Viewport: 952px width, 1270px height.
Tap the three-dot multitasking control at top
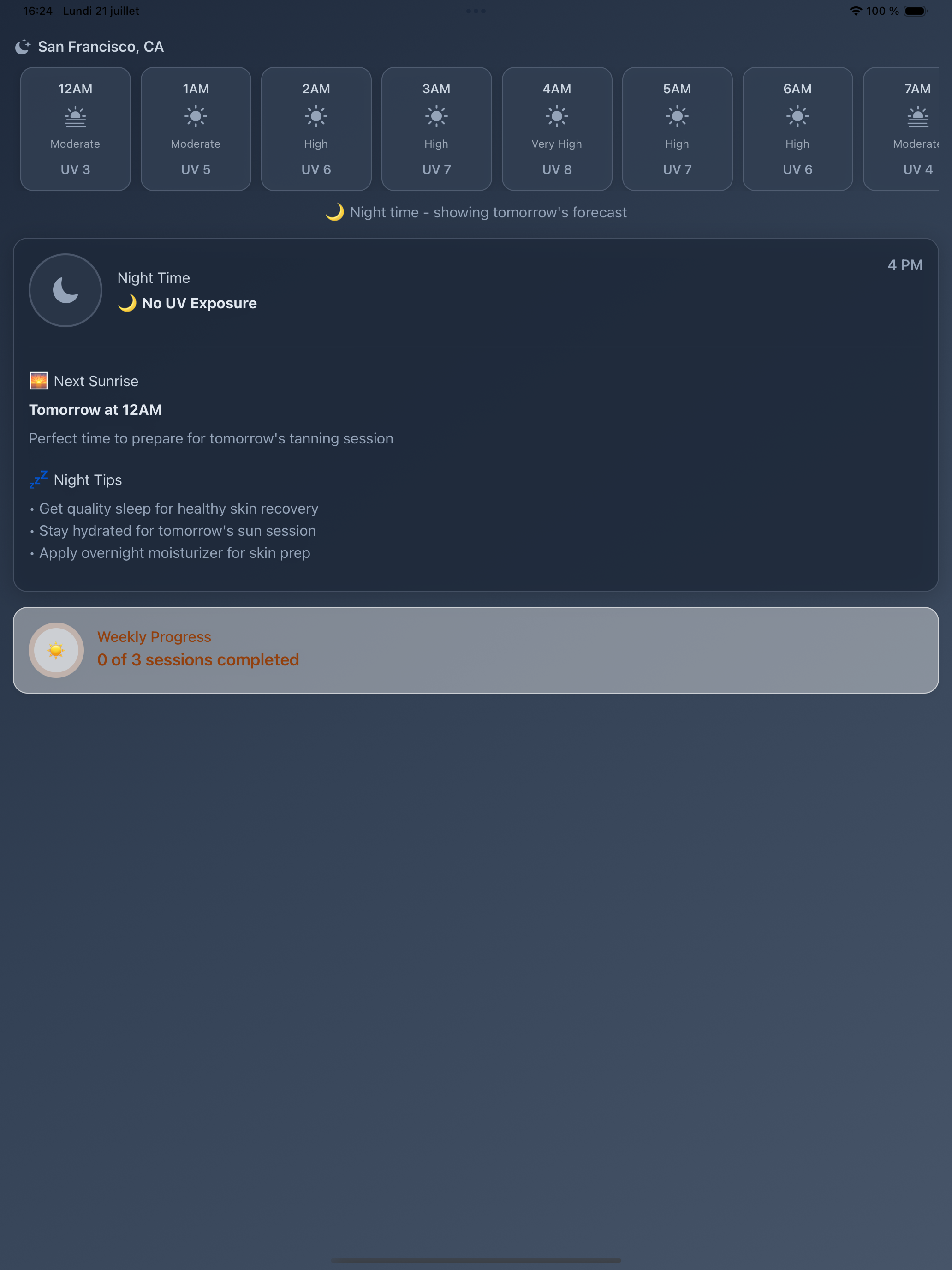click(476, 11)
